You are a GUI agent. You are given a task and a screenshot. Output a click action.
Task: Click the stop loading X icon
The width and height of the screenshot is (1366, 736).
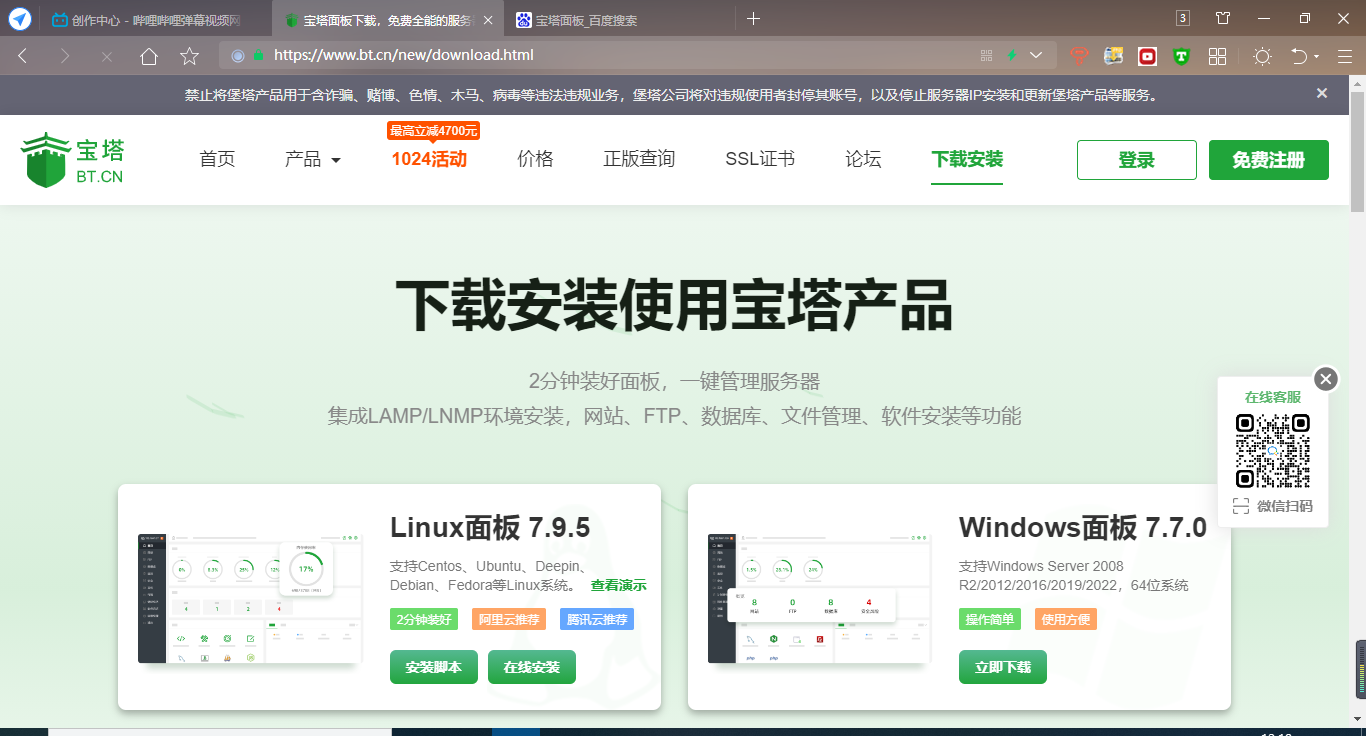pyautogui.click(x=107, y=56)
